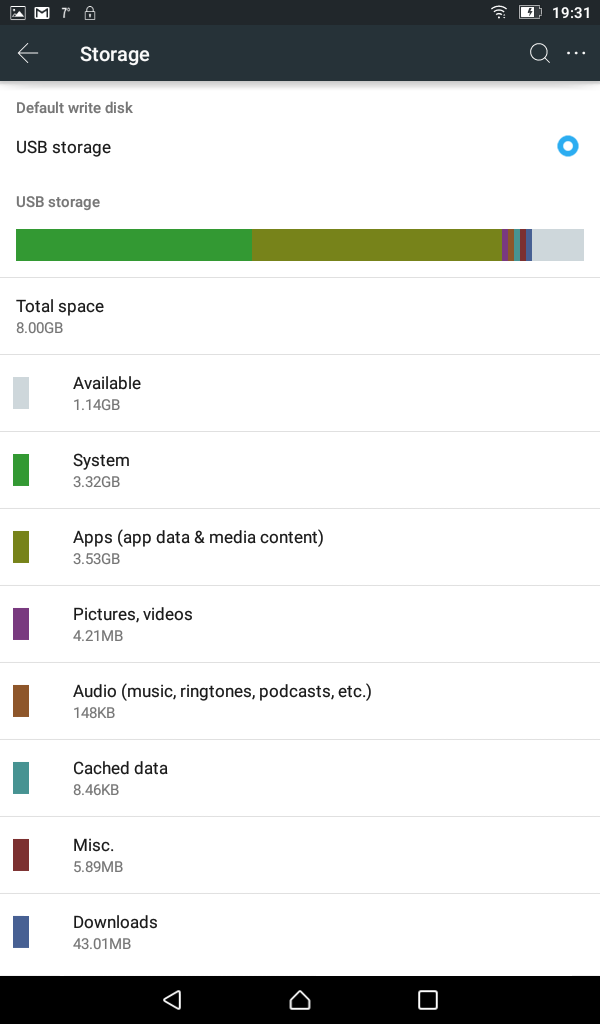Tap the back arrow in Storage header
The image size is (600, 1024).
coord(28,54)
